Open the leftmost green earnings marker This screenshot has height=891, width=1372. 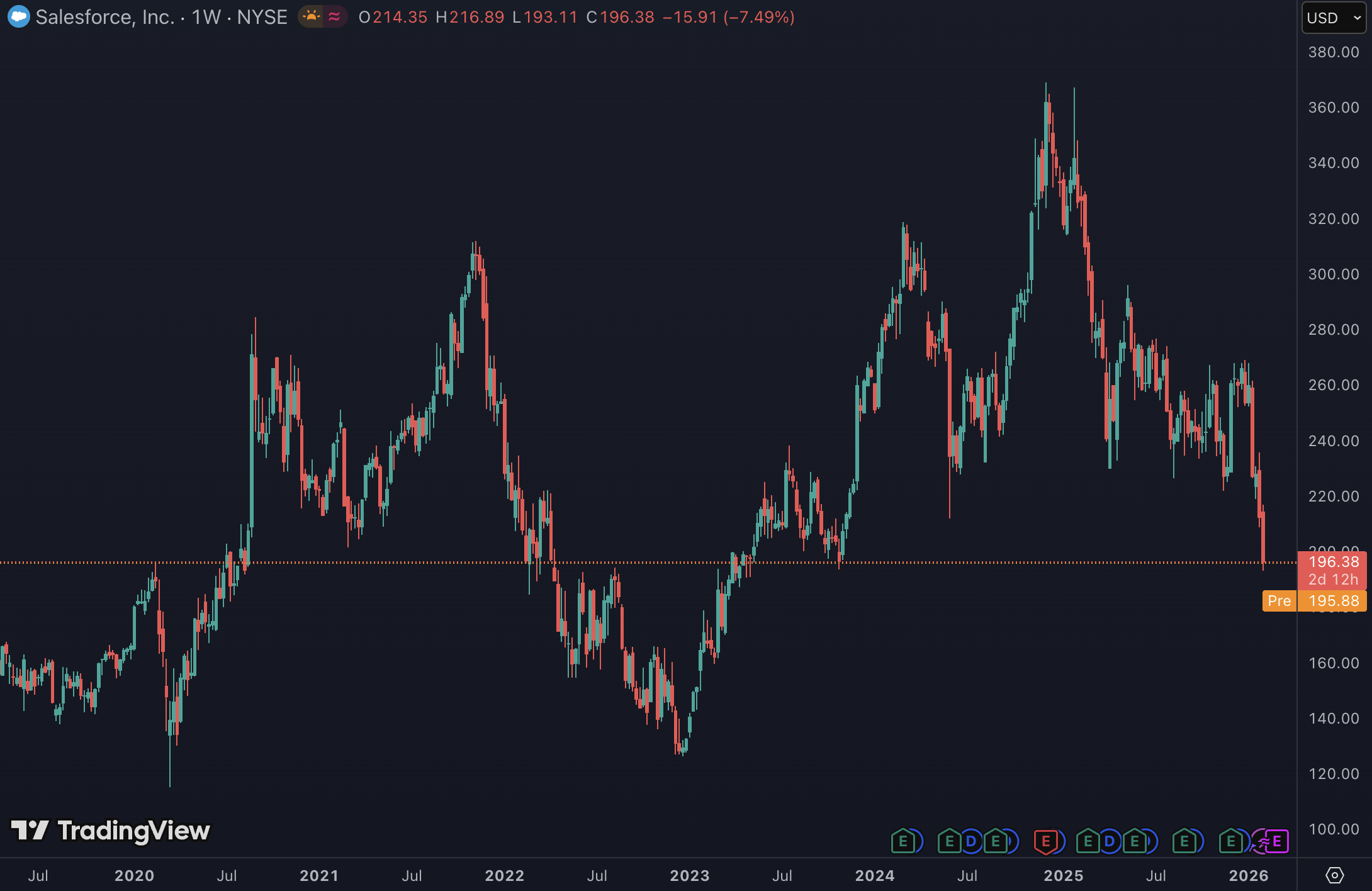(x=903, y=841)
